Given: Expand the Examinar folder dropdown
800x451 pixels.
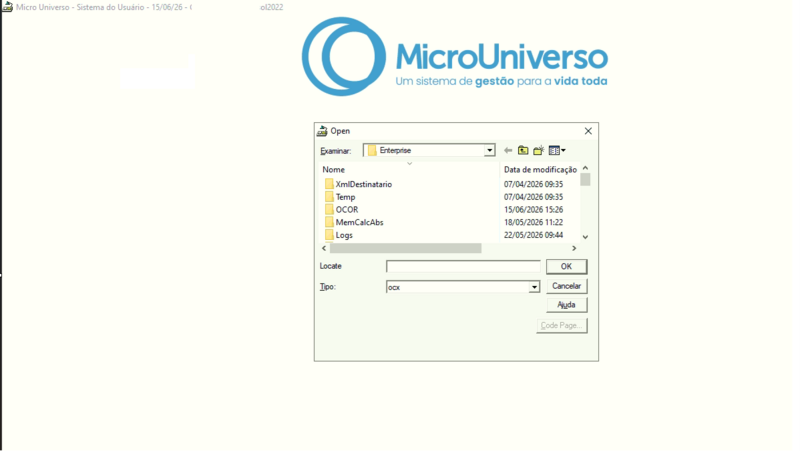Looking at the screenshot, I should [489, 151].
